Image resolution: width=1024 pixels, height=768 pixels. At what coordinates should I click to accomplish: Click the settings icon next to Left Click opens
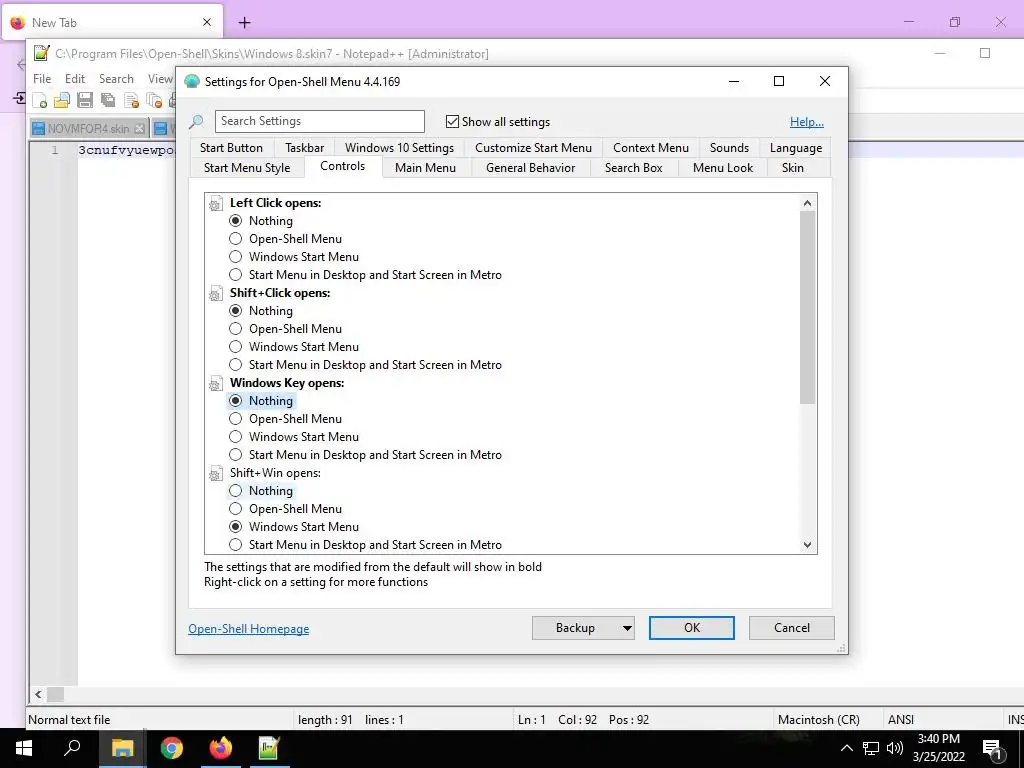[216, 204]
